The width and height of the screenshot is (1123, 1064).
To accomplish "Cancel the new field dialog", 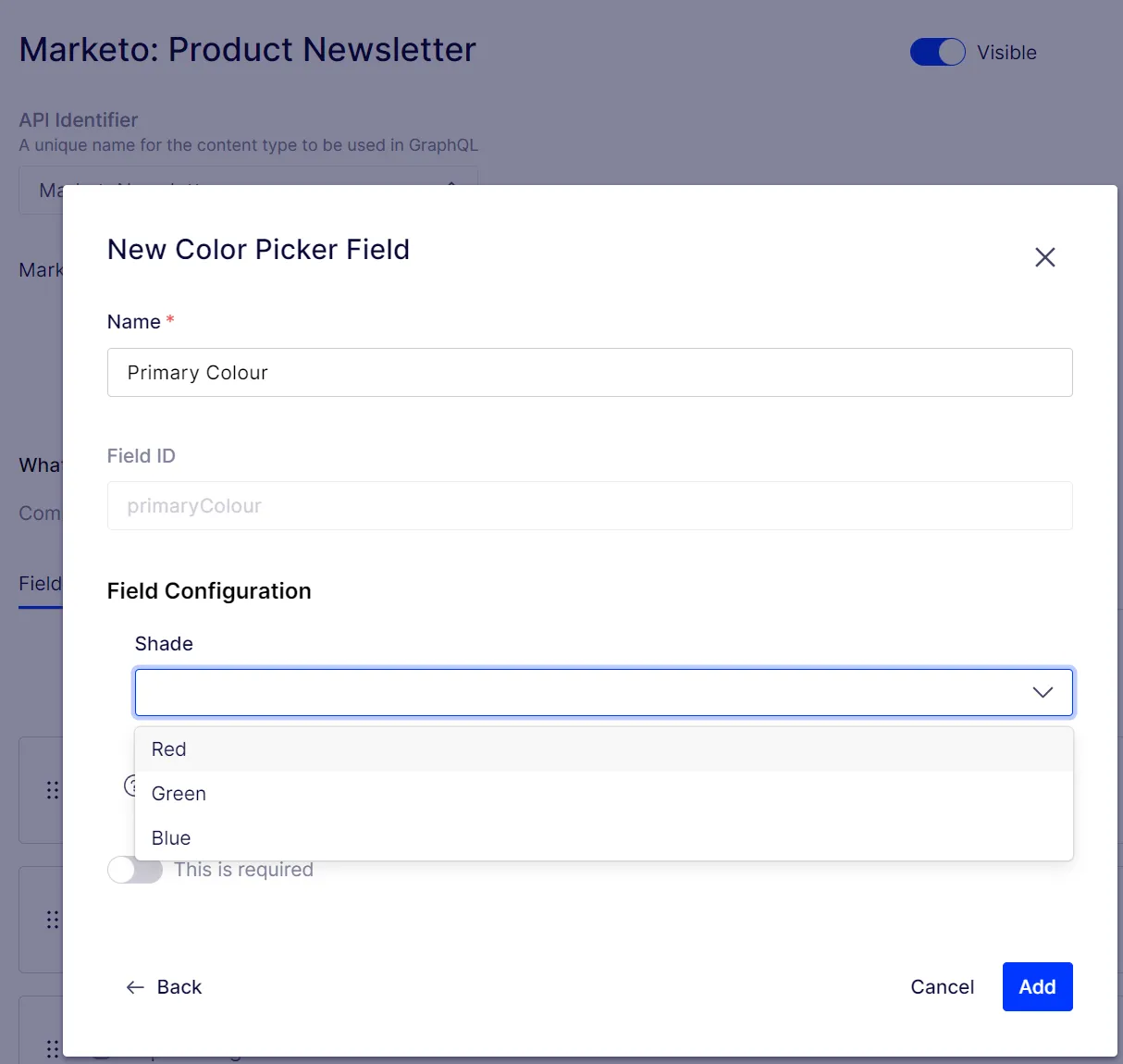I will [x=942, y=987].
